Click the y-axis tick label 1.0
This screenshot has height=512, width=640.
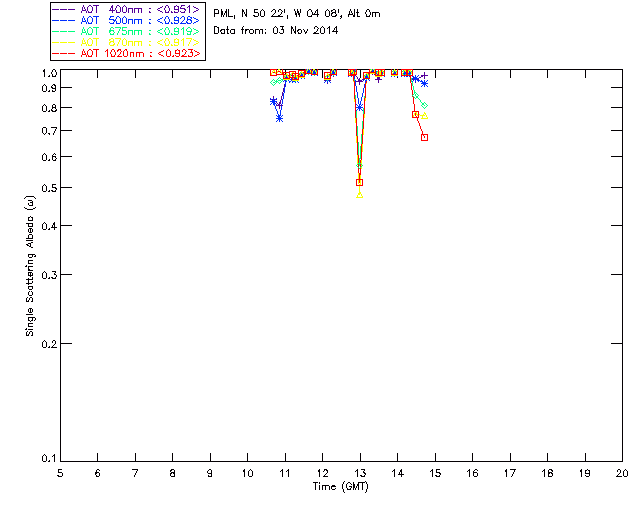click(49, 73)
